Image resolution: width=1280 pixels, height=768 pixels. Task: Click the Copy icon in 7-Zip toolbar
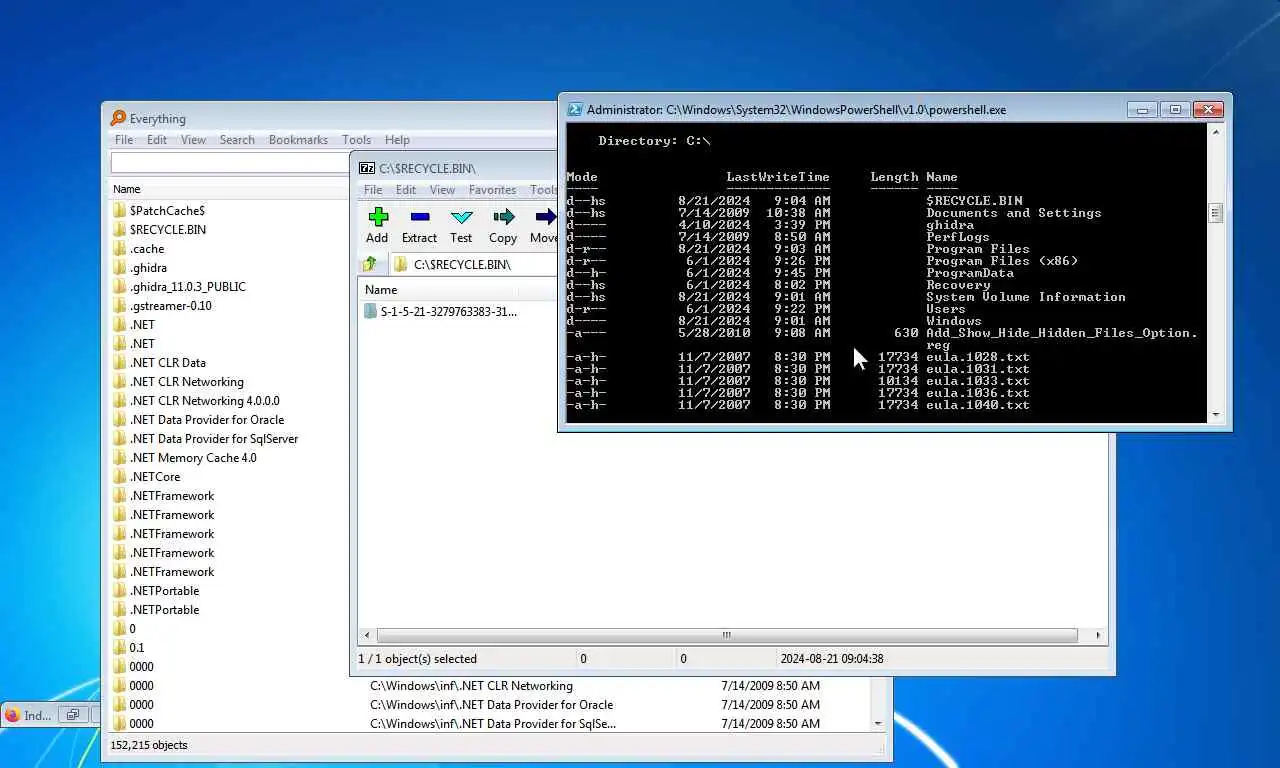click(x=503, y=217)
